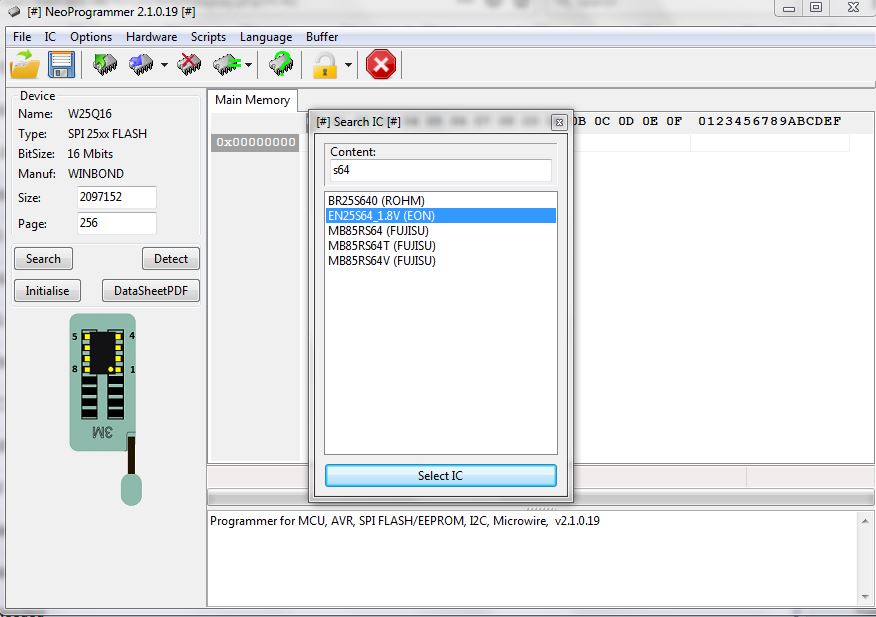Select MB85RS64 (FUJISU) list entry
Image resolution: width=876 pixels, height=617 pixels.
pyautogui.click(x=441, y=231)
